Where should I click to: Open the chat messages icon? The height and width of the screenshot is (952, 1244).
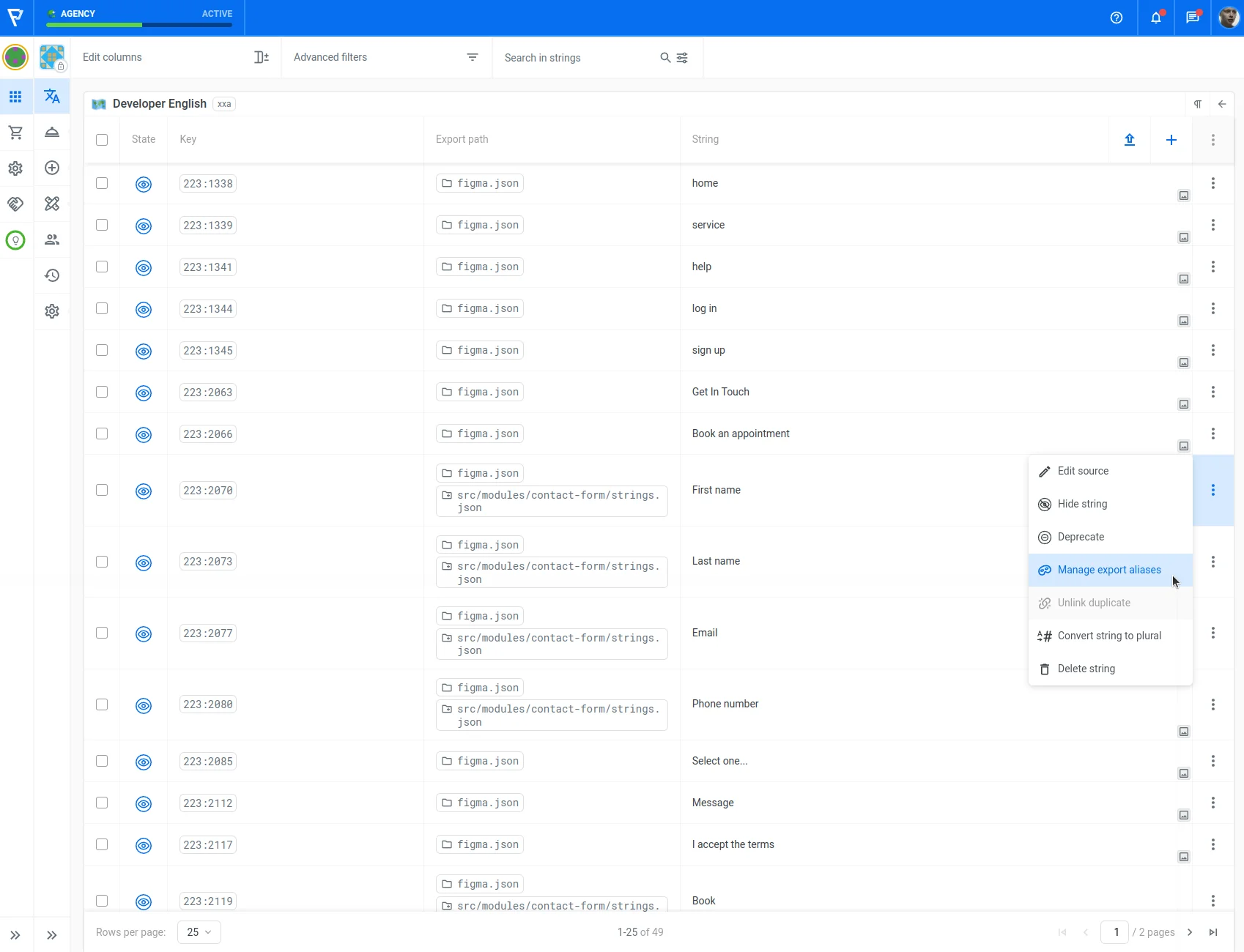[x=1192, y=18]
